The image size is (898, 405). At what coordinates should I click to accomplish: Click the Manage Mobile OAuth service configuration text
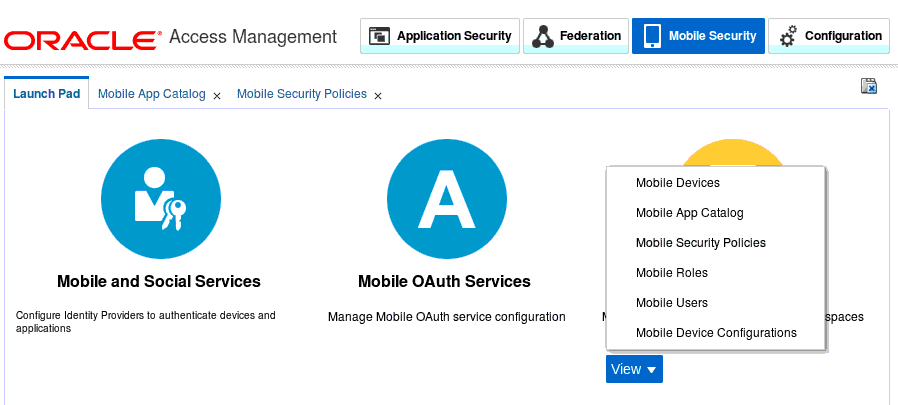[447, 317]
